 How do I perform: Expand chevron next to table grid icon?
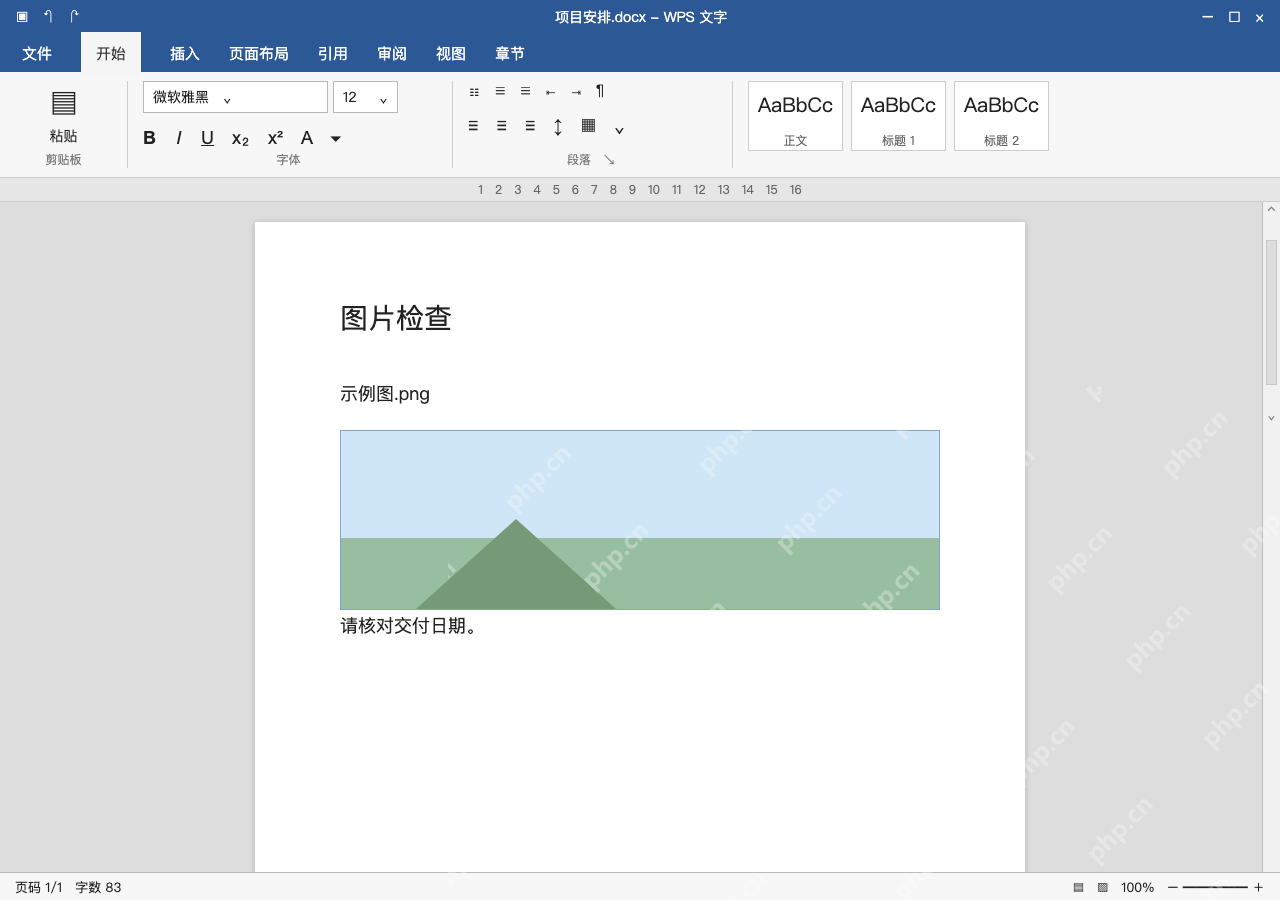click(619, 130)
